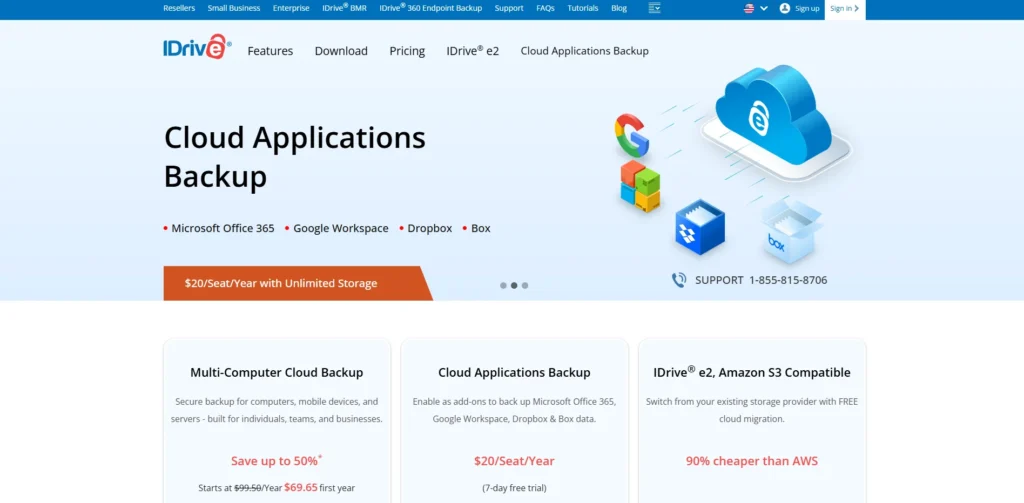Screen dimensions: 1024x503
Task: Click support number 1-855-815-8706
Action: [788, 280]
